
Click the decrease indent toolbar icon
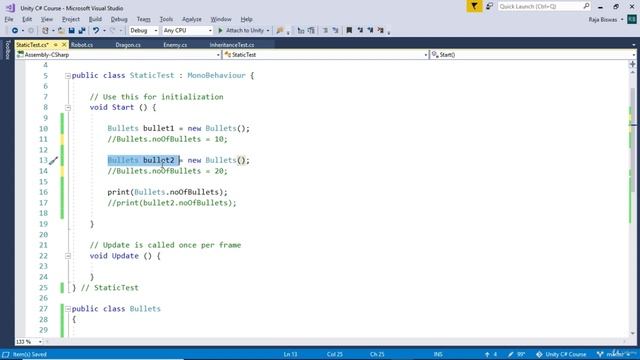[301, 31]
